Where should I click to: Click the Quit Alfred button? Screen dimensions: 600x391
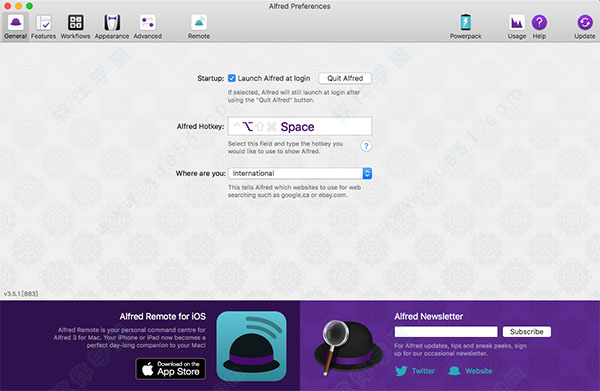coord(345,78)
